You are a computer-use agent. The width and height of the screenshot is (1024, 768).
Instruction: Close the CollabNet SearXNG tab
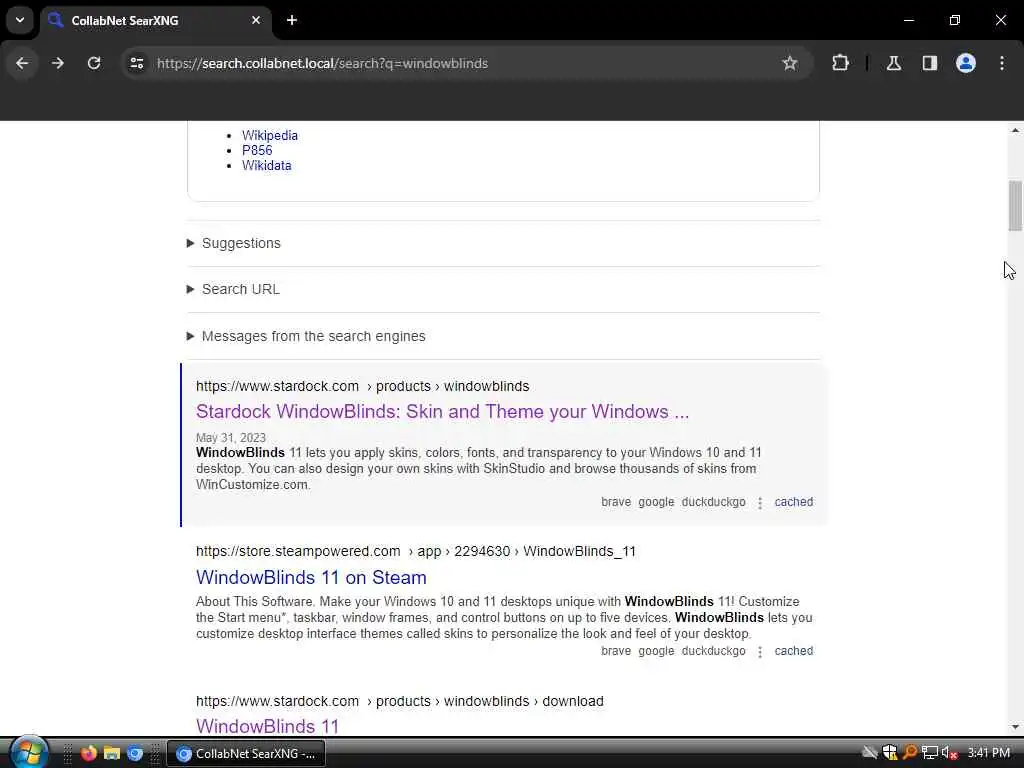tap(256, 20)
